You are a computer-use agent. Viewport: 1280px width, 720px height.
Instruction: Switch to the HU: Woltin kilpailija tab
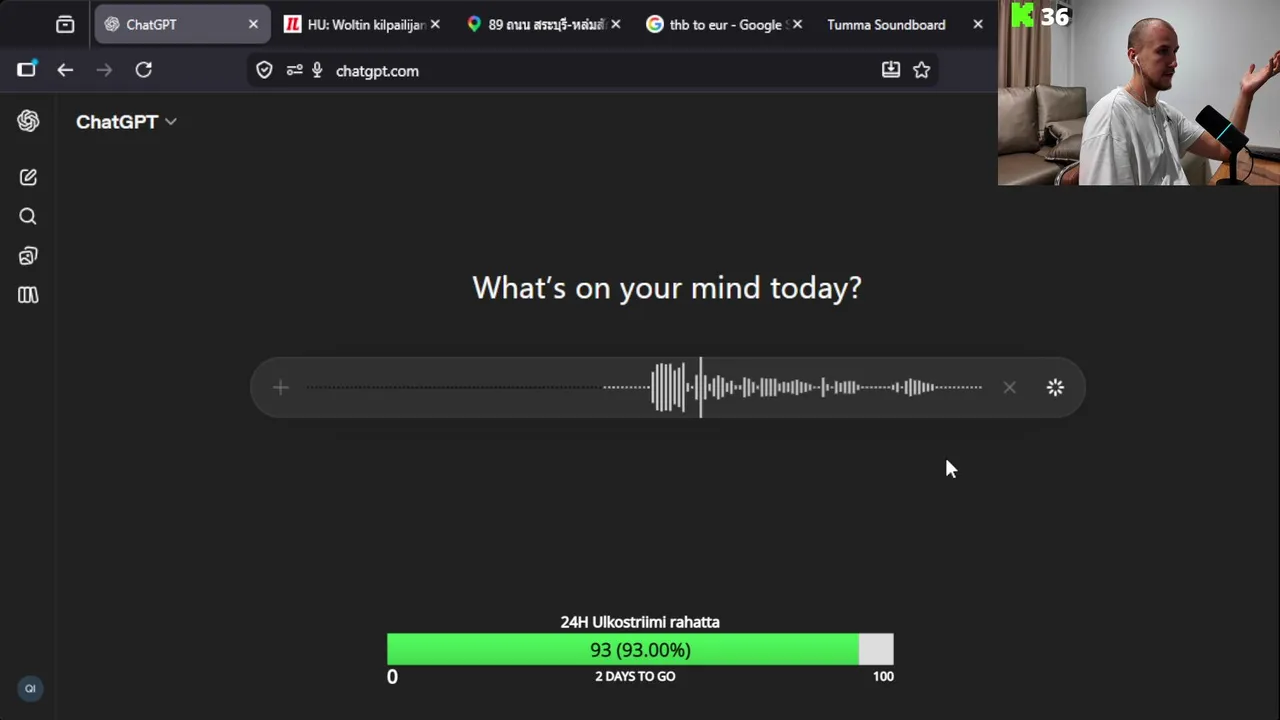360,24
